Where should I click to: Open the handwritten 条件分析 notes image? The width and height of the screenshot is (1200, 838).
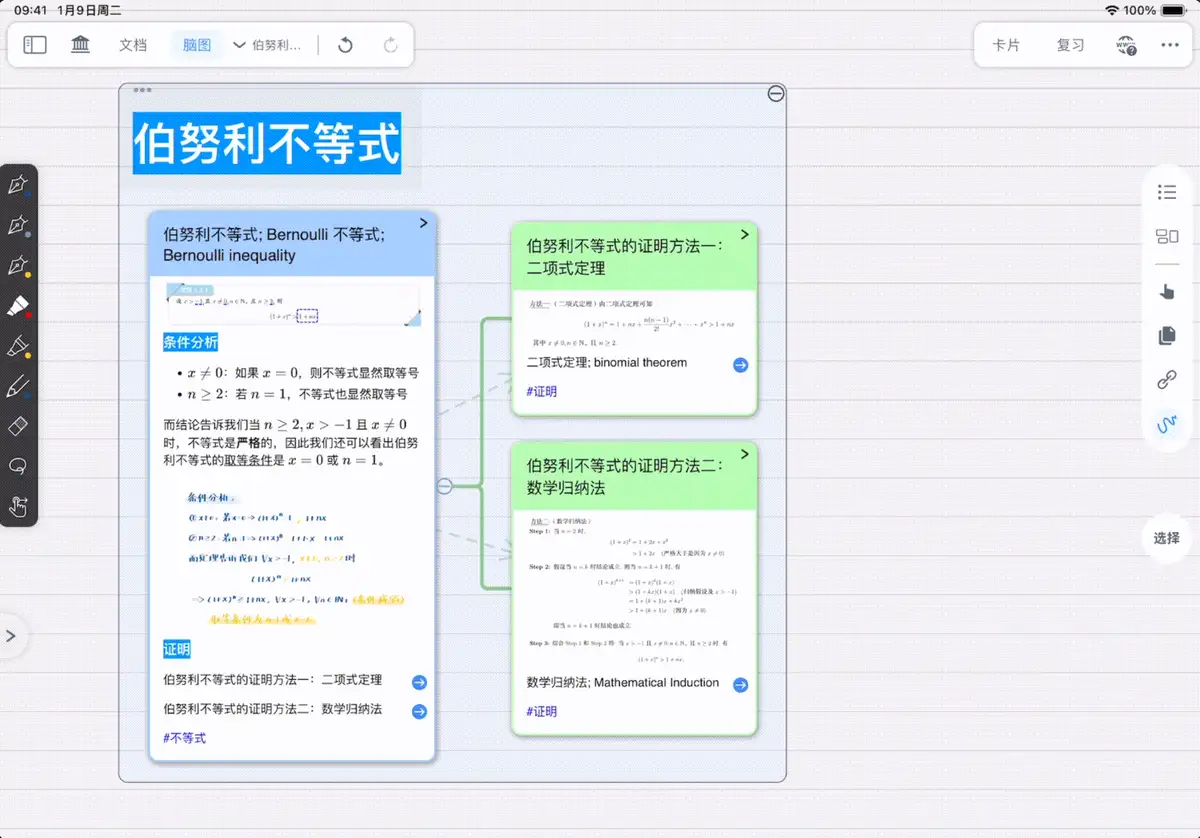pos(293,559)
